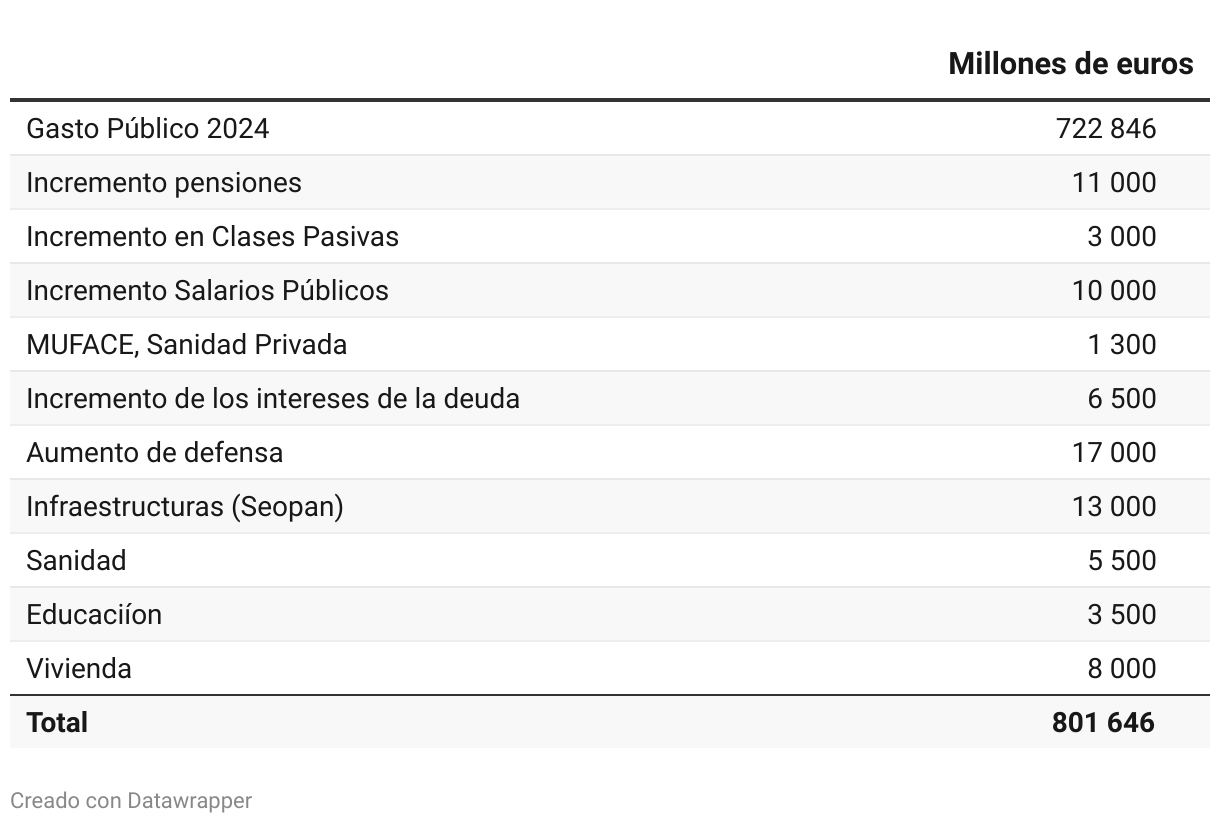The width and height of the screenshot is (1220, 824).
Task: Click the Educaciíon row label
Action: 94,615
